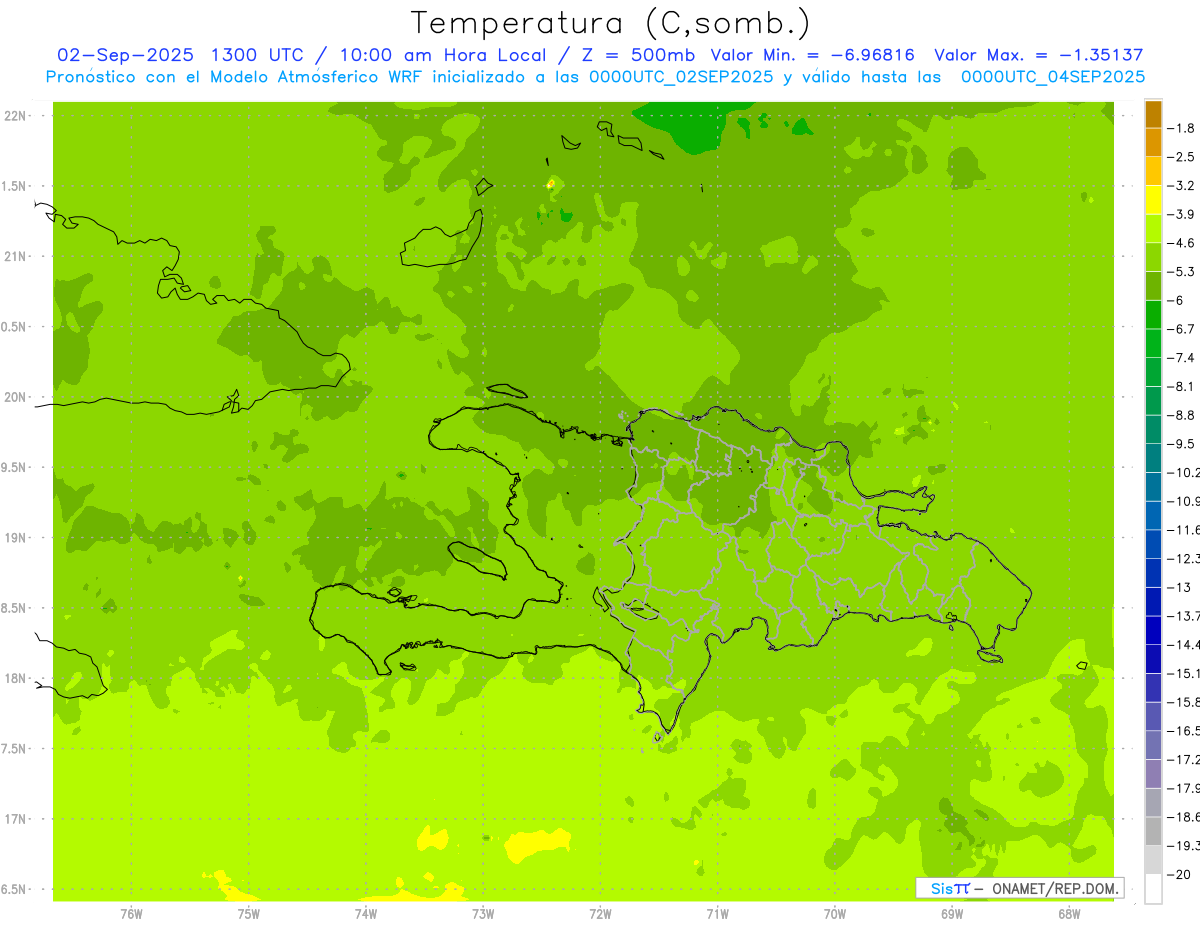This screenshot has width=1200, height=927.
Task: Pick the swatch between -6 and -6.7
Action: click(1153, 315)
